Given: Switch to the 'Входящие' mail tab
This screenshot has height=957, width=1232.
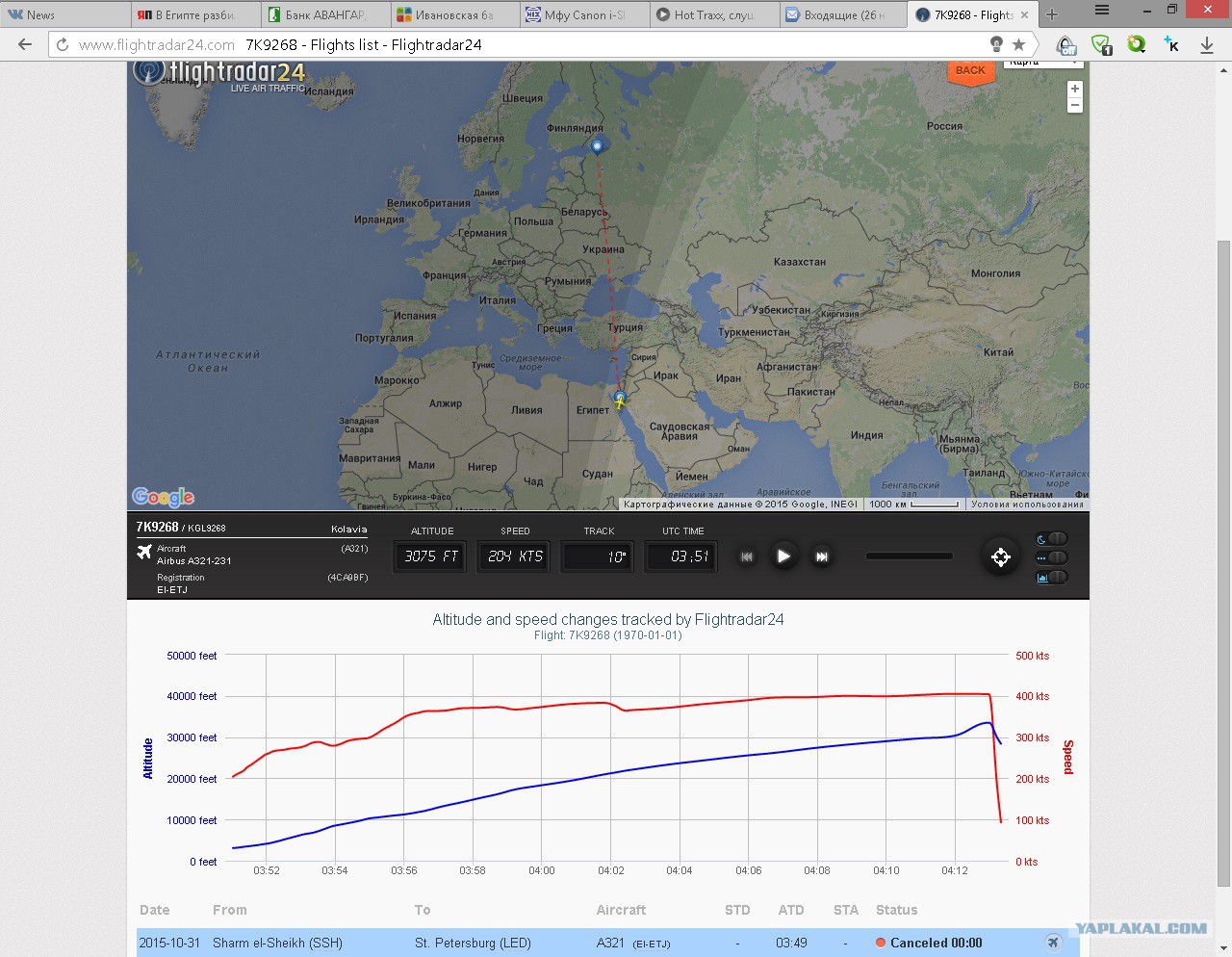Looking at the screenshot, I should pos(844,14).
